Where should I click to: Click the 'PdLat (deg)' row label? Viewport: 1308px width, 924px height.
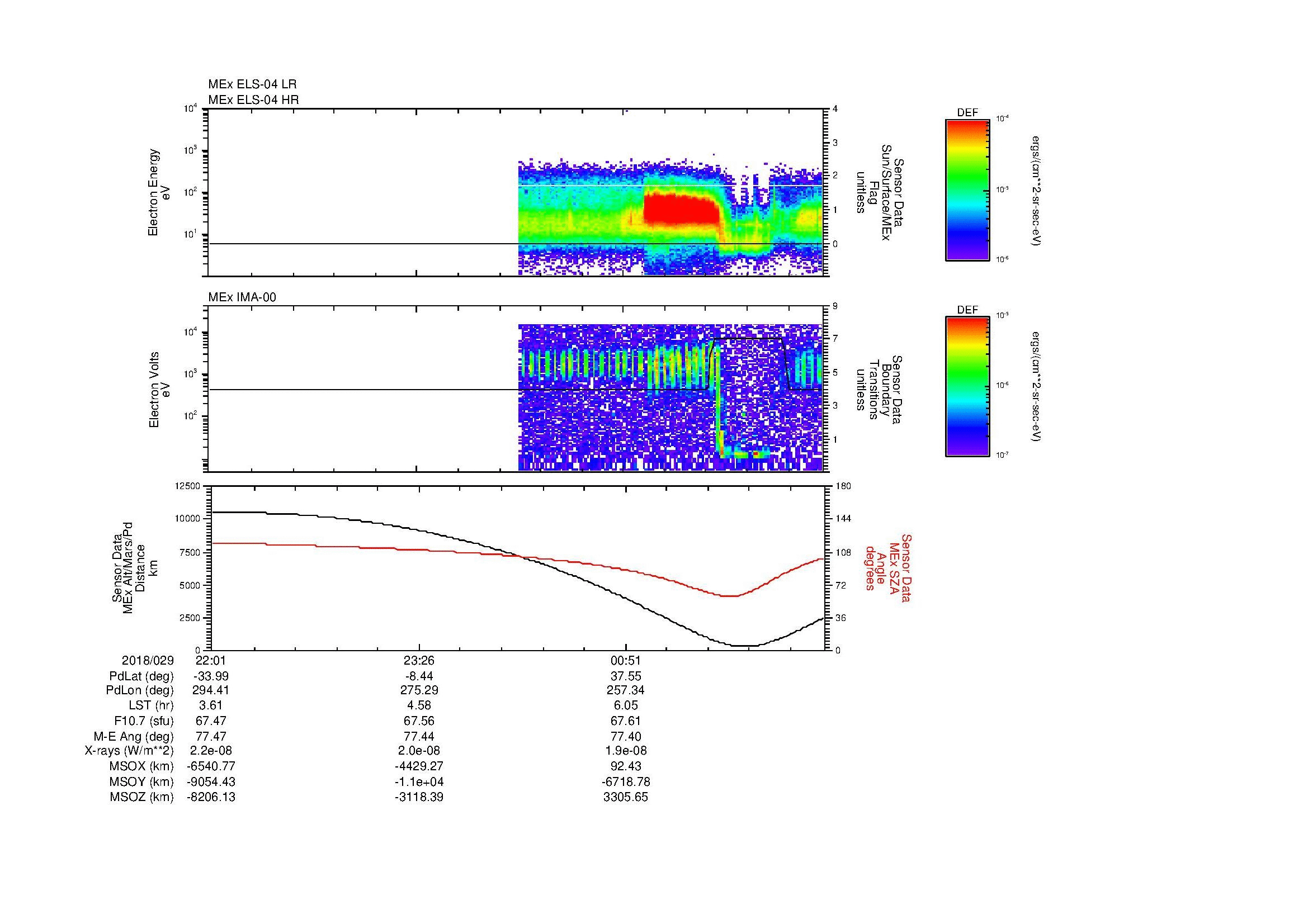(141, 676)
